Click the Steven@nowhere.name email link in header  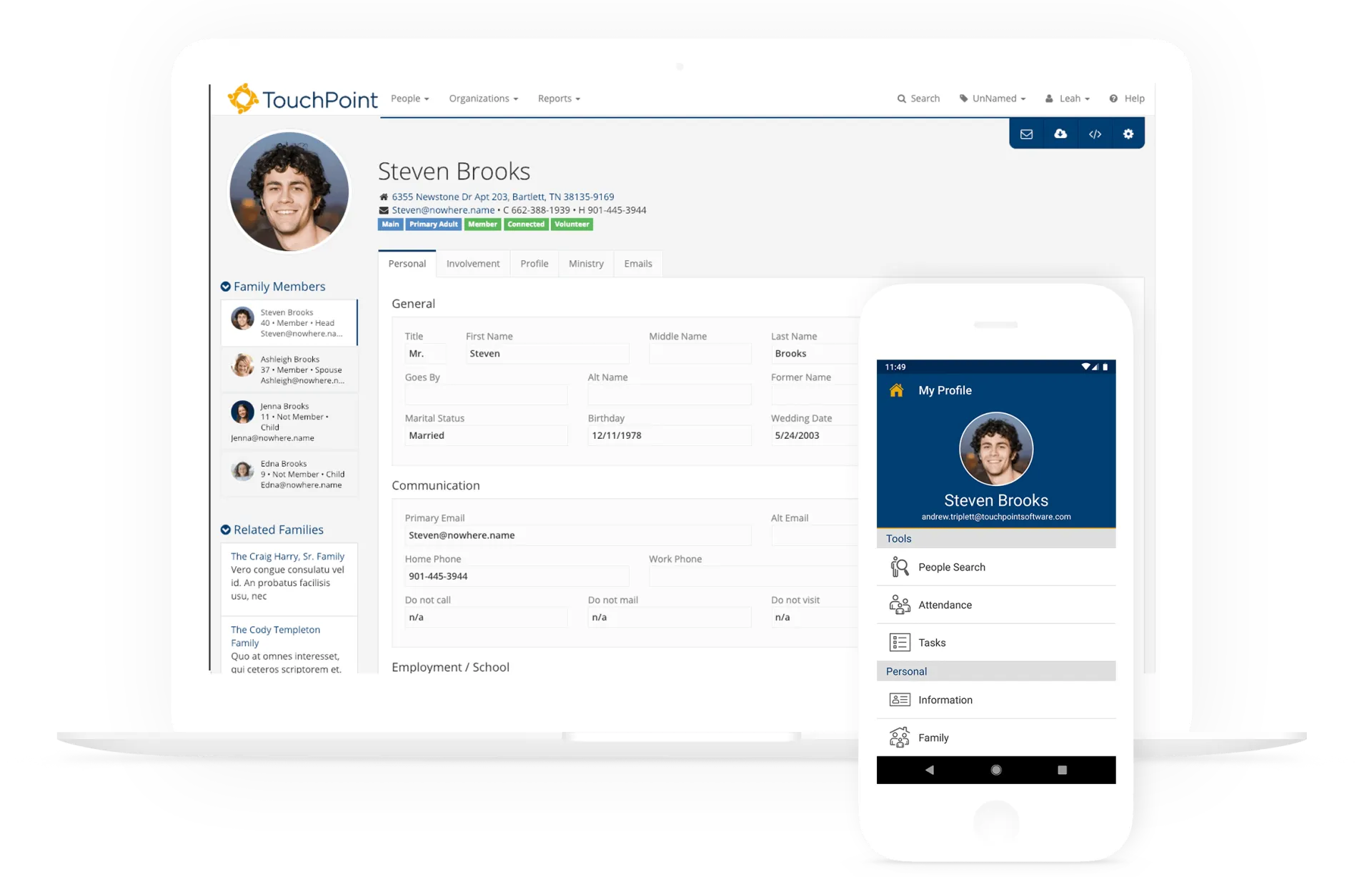point(443,210)
